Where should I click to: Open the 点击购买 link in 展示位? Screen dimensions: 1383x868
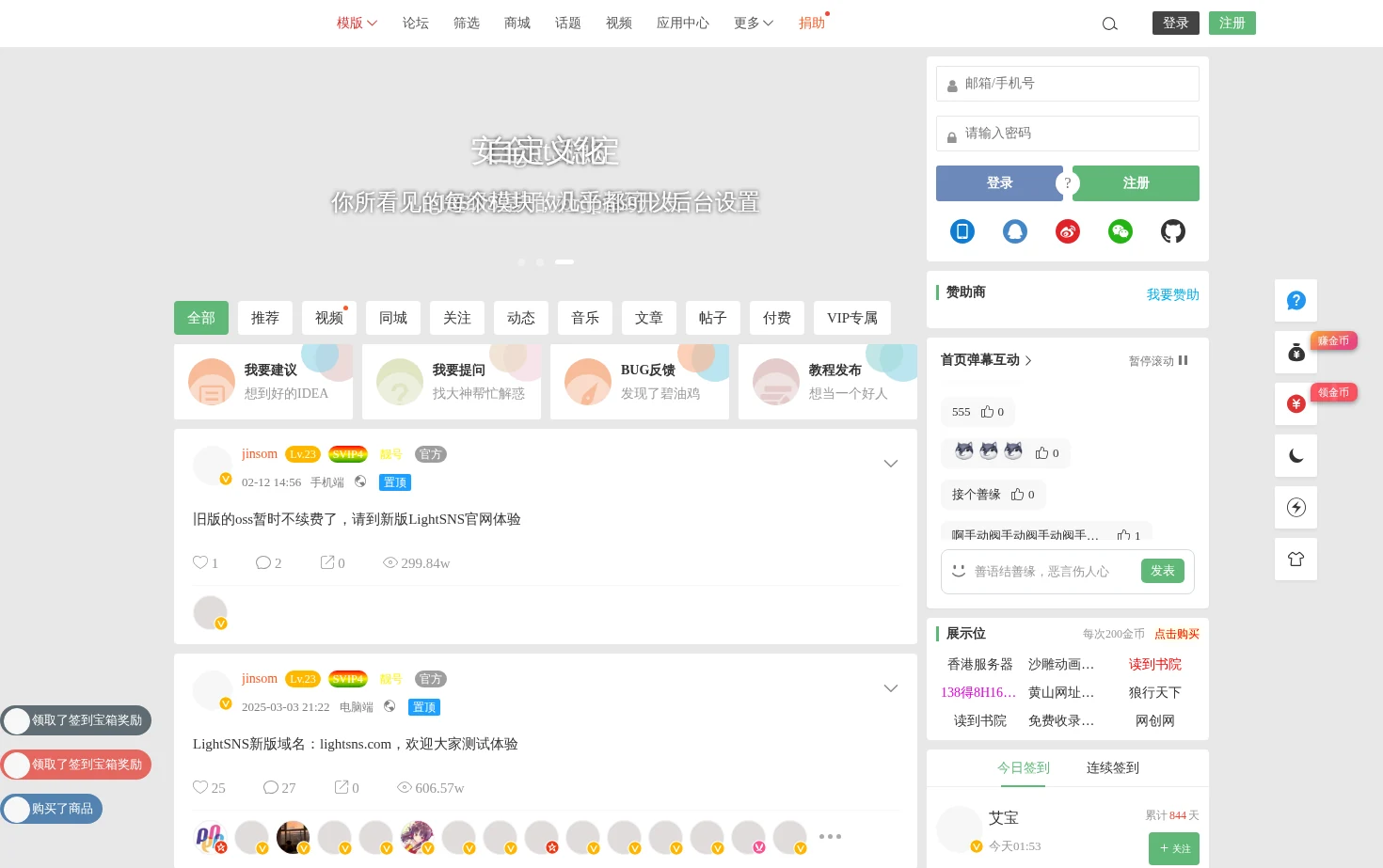click(1177, 634)
